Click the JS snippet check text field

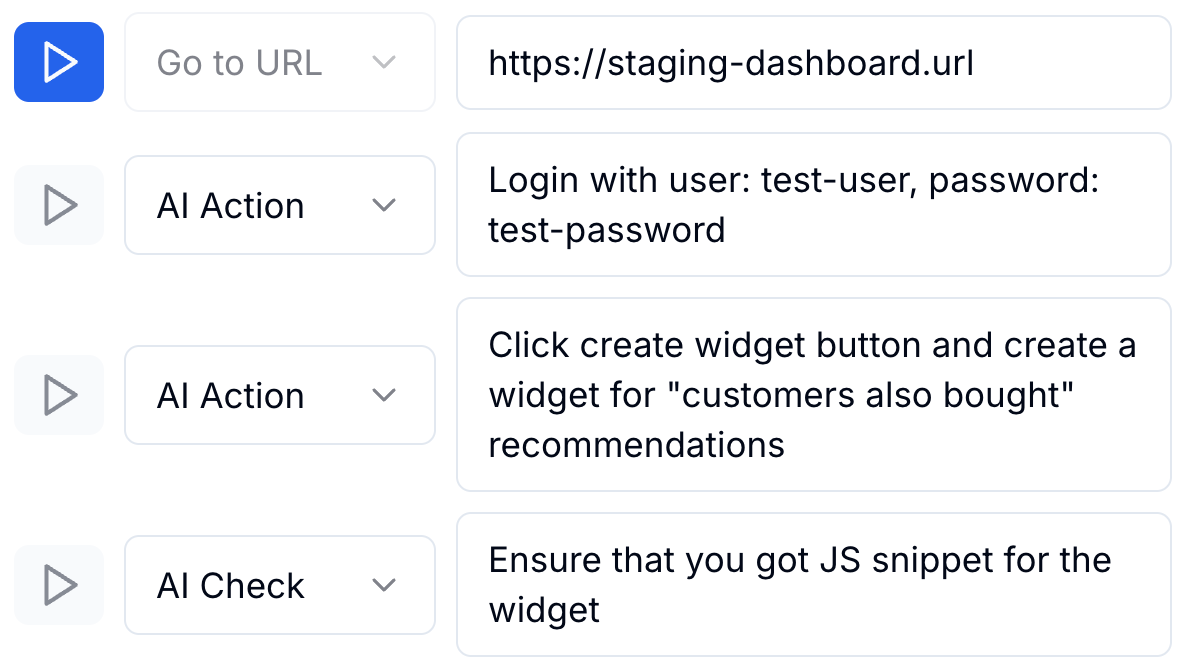[x=812, y=585]
